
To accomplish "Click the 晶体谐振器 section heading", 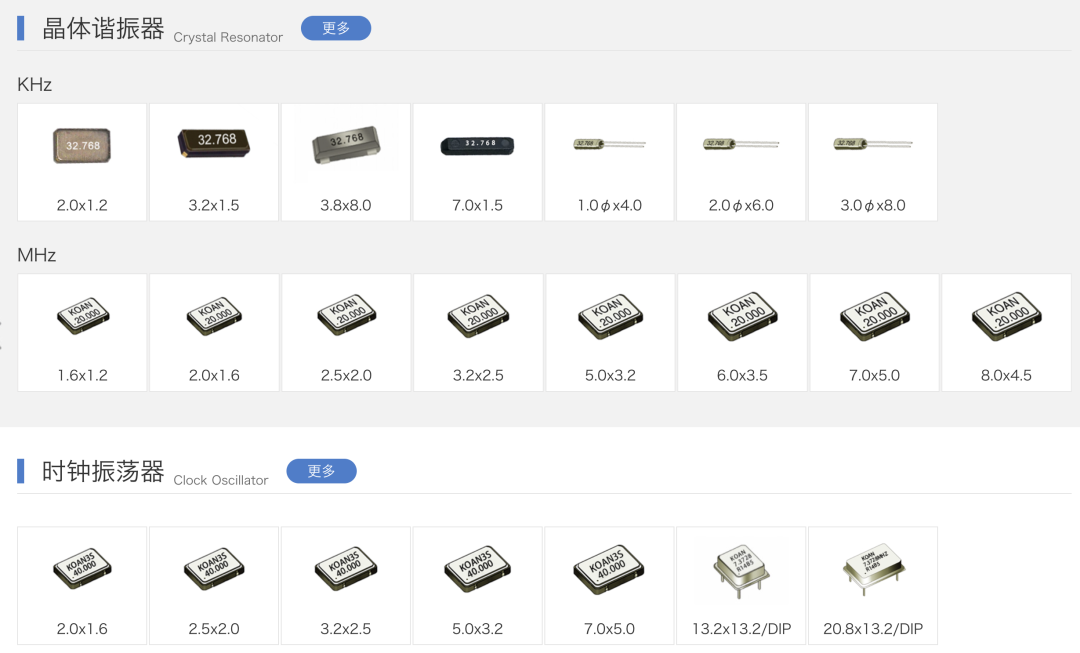I will (x=103, y=29).
